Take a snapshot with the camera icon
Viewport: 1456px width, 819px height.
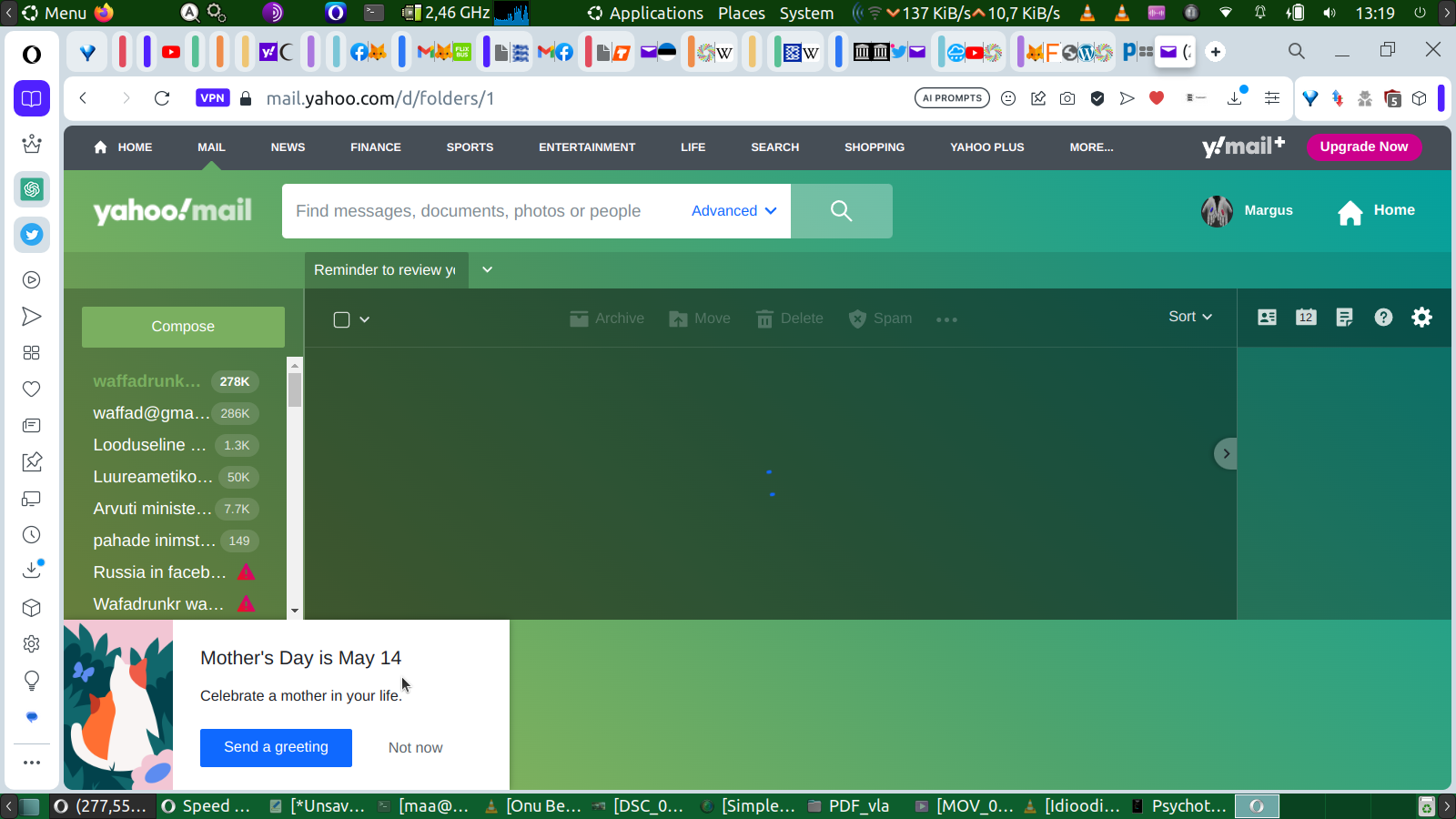[x=1067, y=98]
